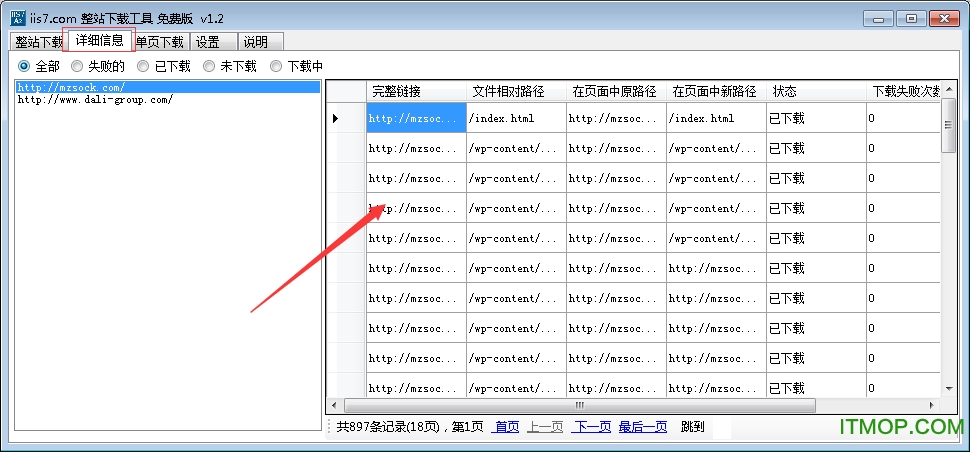
Task: Click the horizontal scrollbar left arrow
Action: point(334,406)
